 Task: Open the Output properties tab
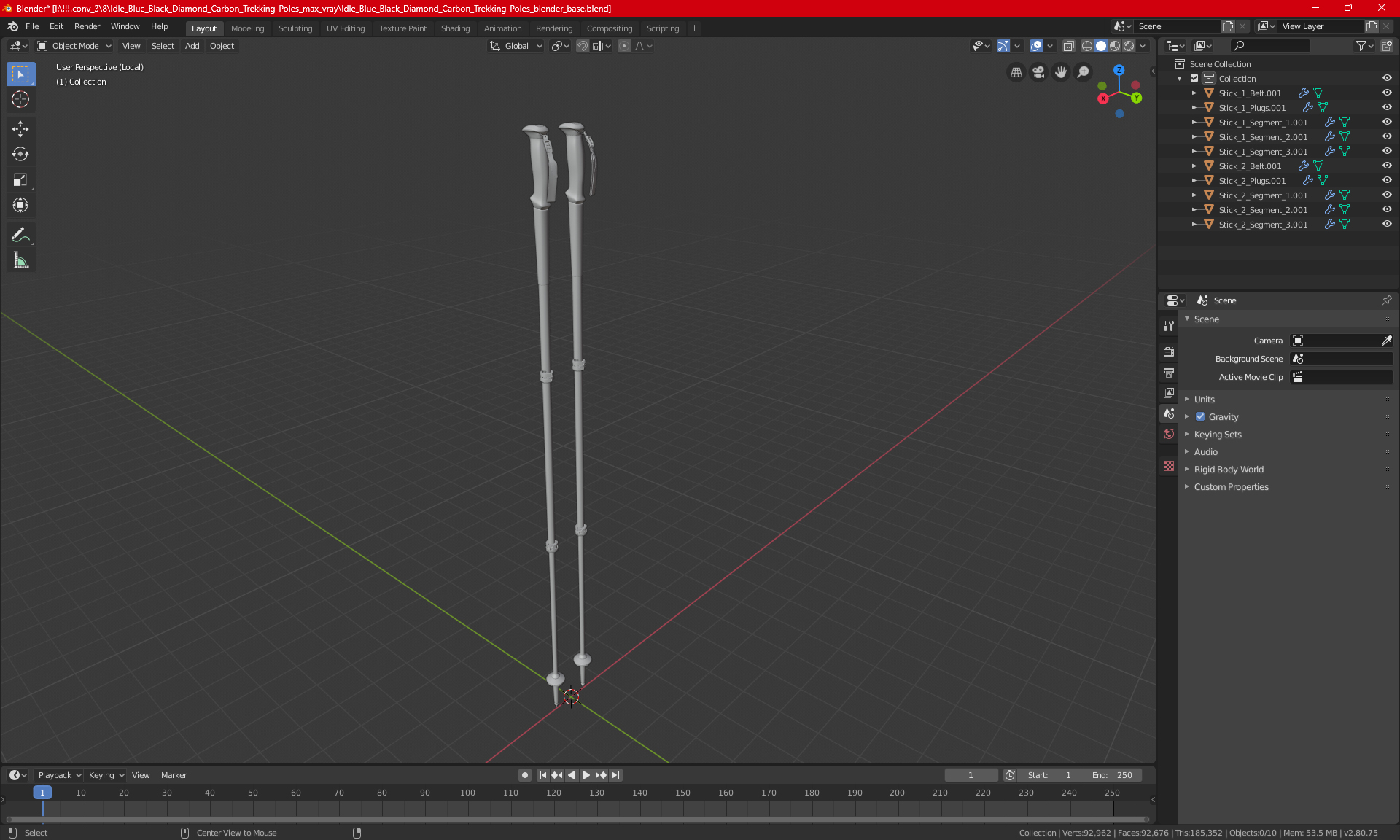[x=1169, y=373]
